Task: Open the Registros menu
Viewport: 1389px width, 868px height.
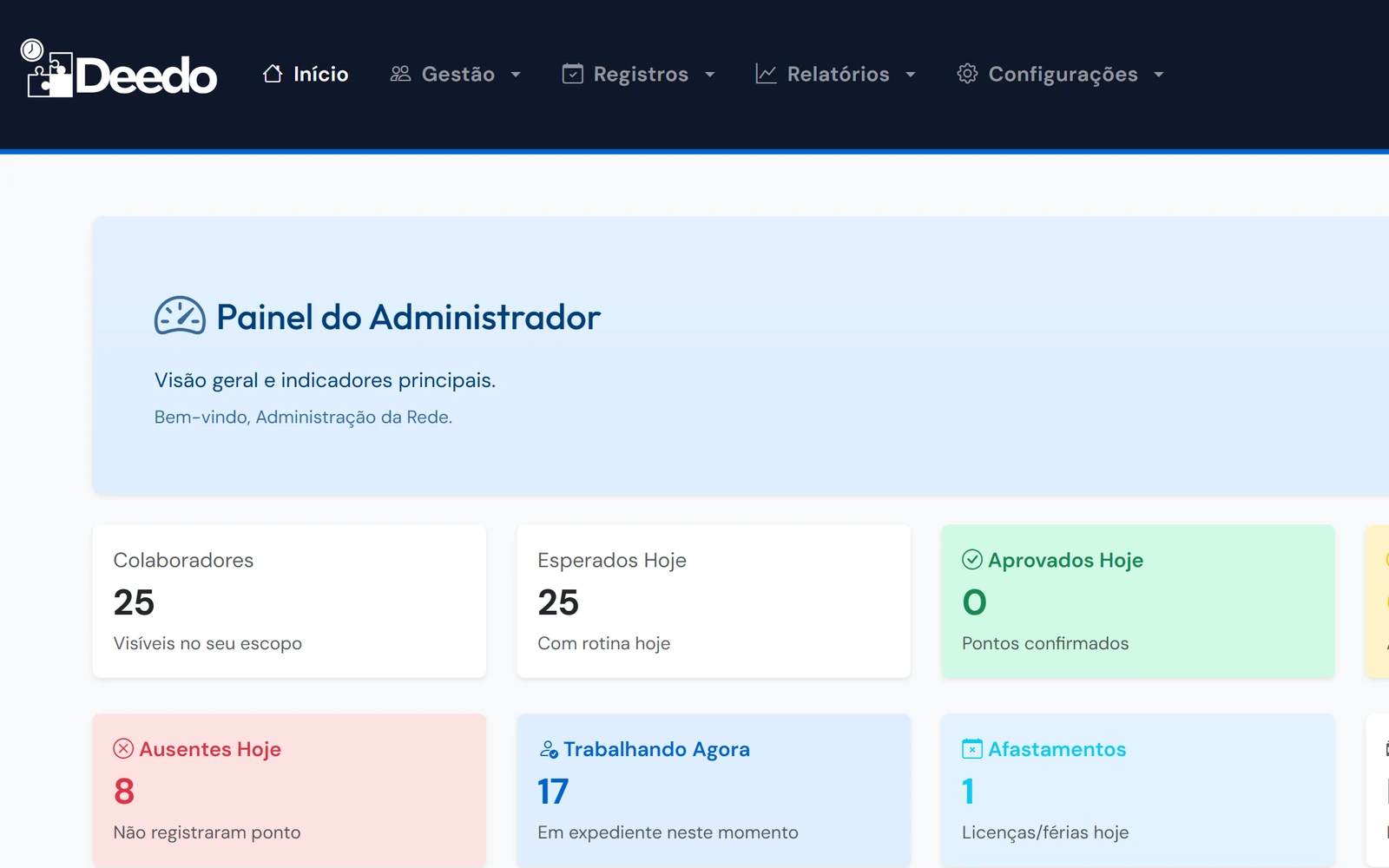Action: [x=639, y=74]
